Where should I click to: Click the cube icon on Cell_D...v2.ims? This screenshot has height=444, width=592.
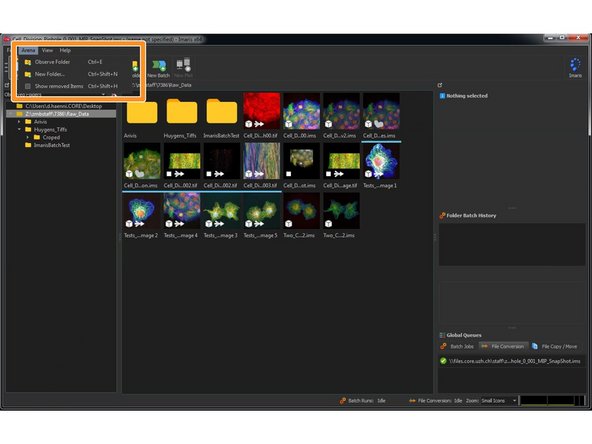328,124
